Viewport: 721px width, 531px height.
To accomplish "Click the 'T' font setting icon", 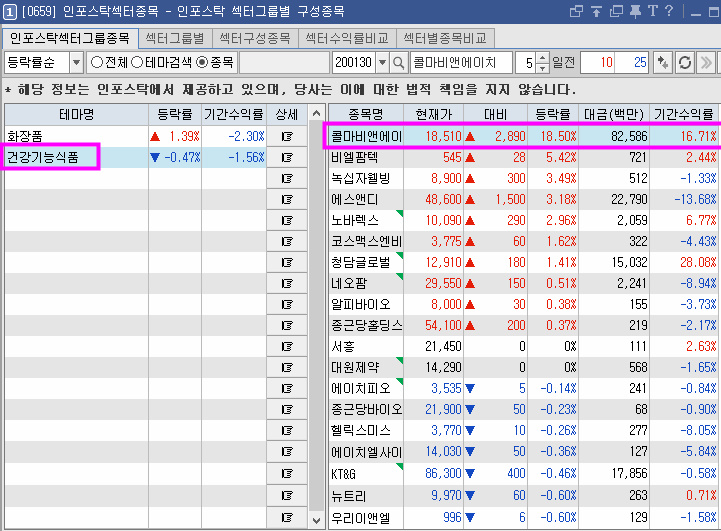I will point(652,11).
